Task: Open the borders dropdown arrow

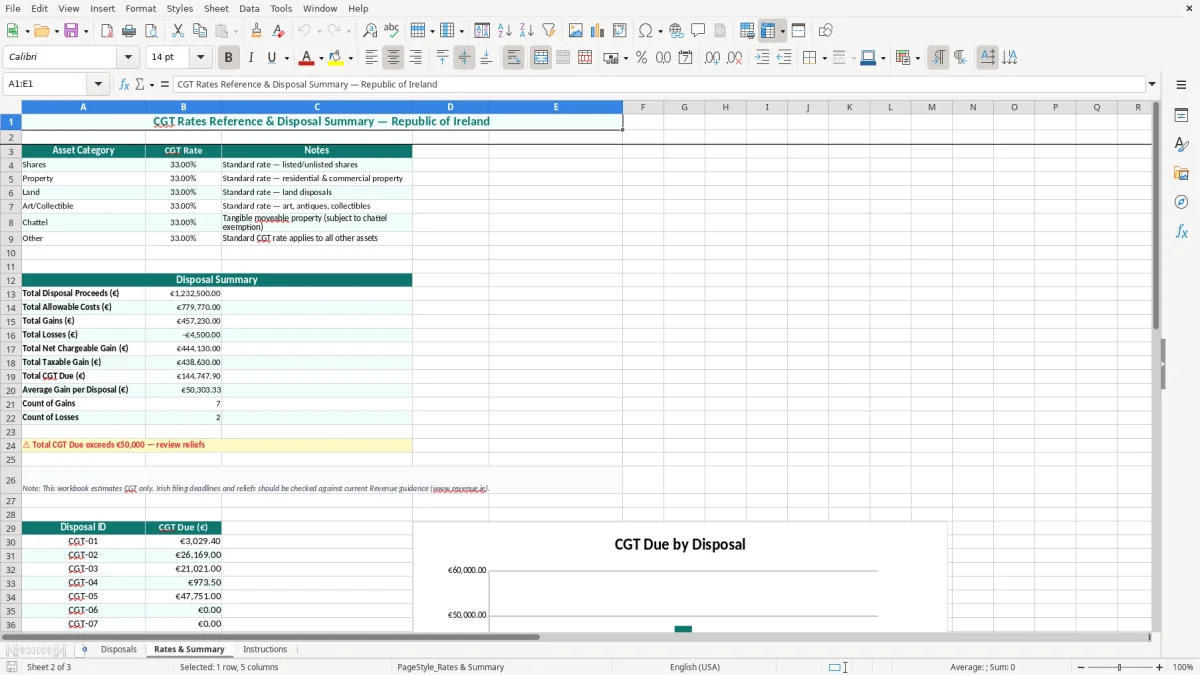Action: pyautogui.click(x=823, y=58)
